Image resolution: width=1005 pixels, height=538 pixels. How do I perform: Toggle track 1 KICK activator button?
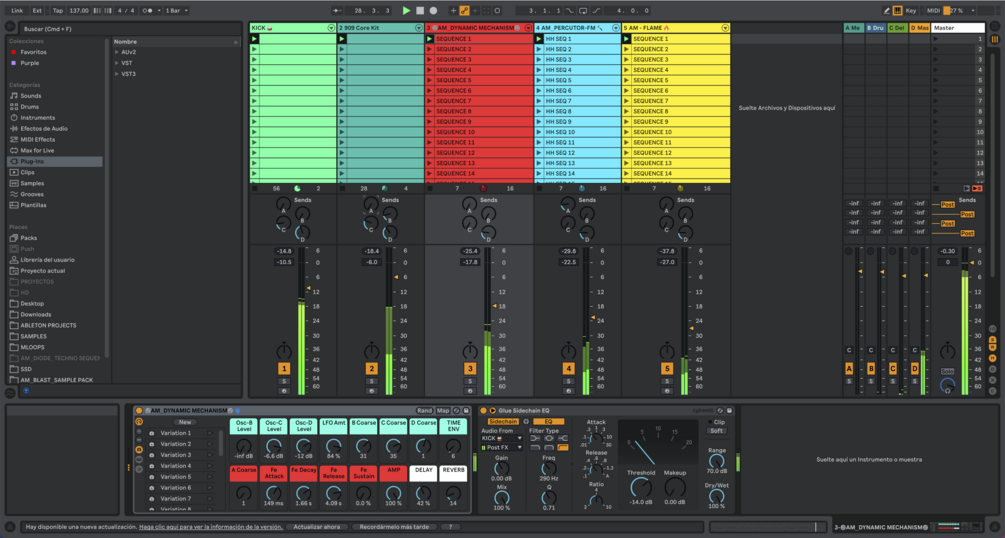pos(284,369)
